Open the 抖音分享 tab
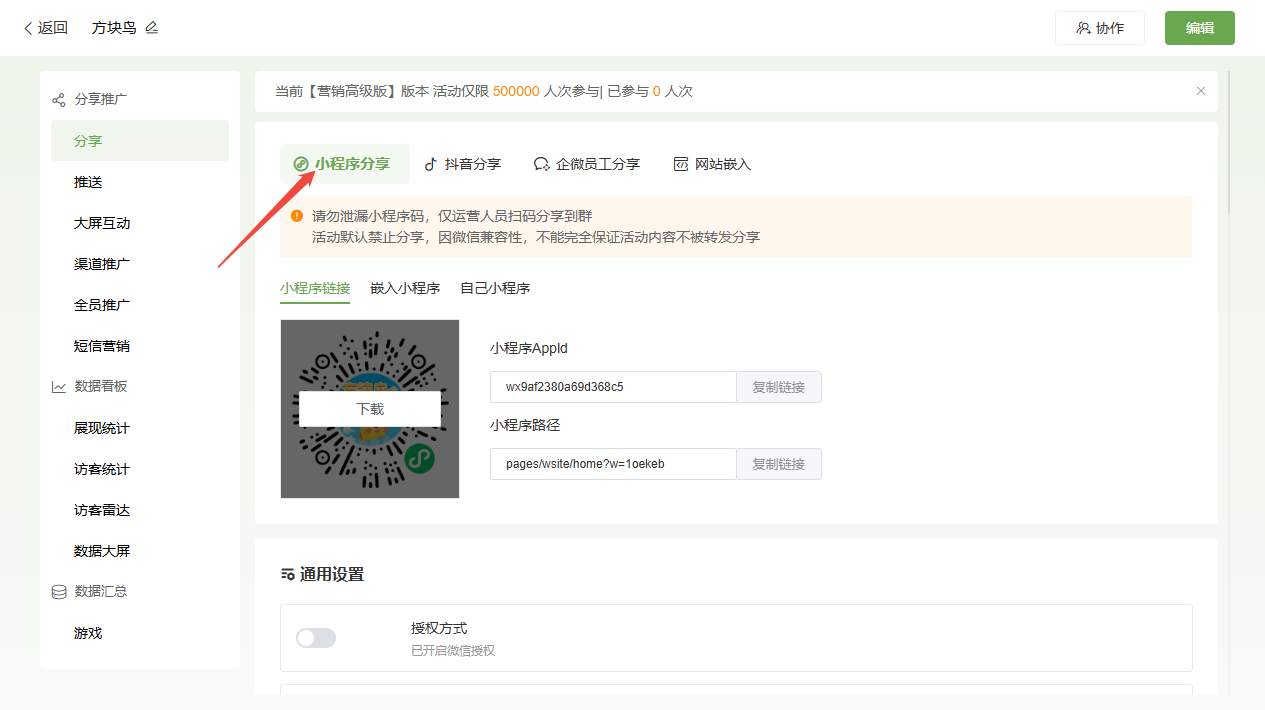This screenshot has width=1265, height=710. coord(462,164)
